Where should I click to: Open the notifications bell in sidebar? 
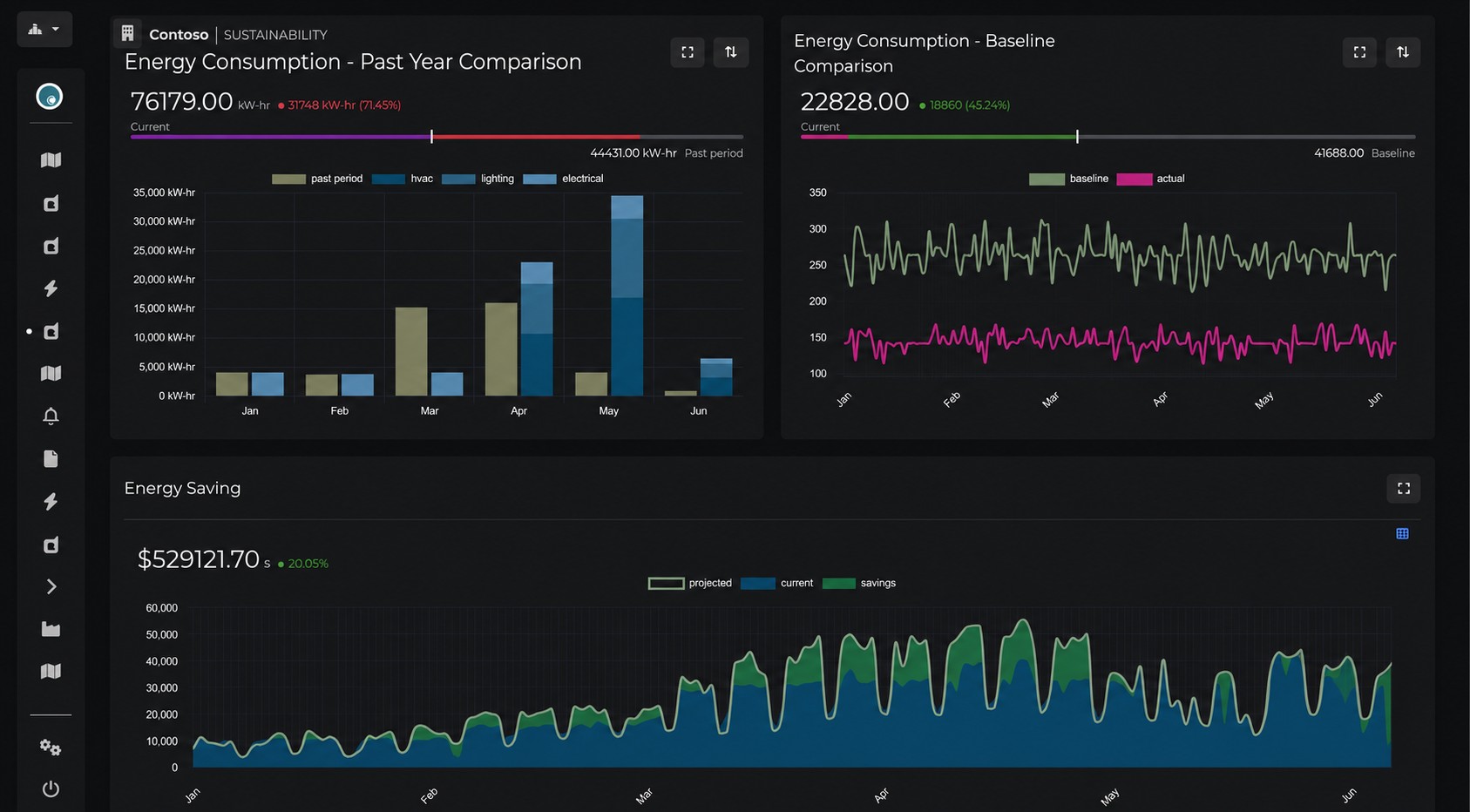pos(51,416)
